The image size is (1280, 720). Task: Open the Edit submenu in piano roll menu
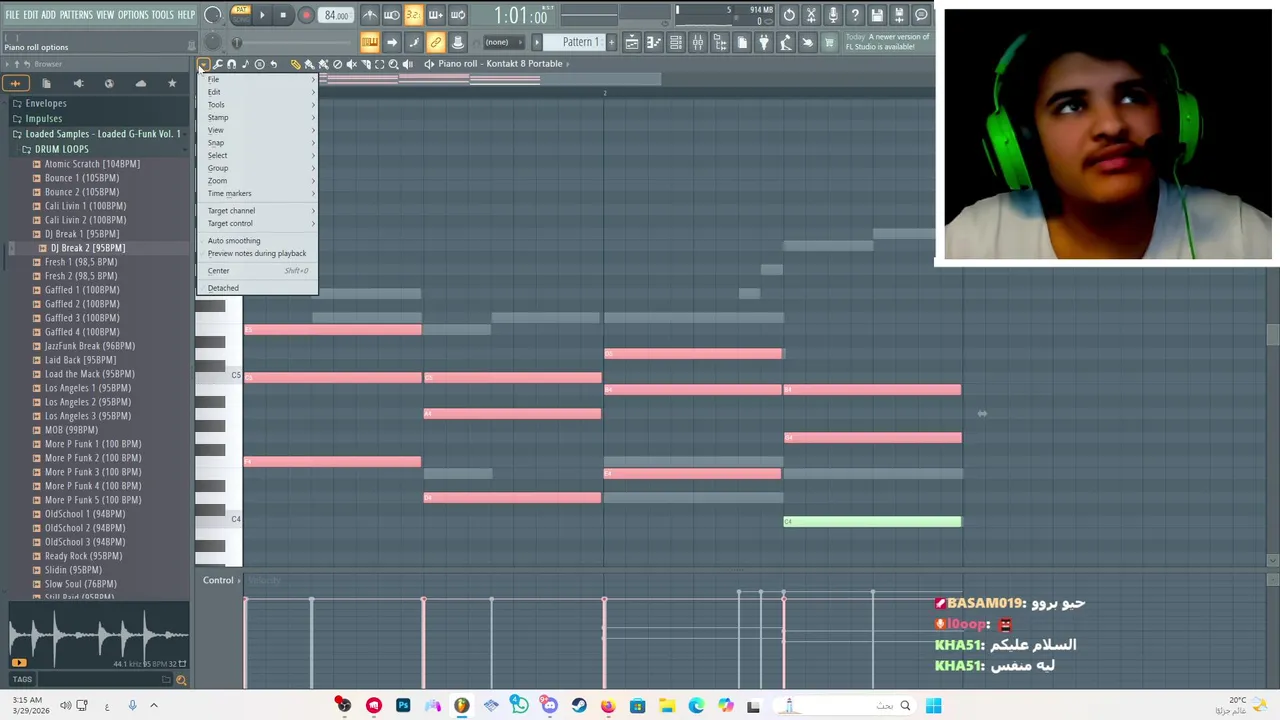tap(257, 92)
